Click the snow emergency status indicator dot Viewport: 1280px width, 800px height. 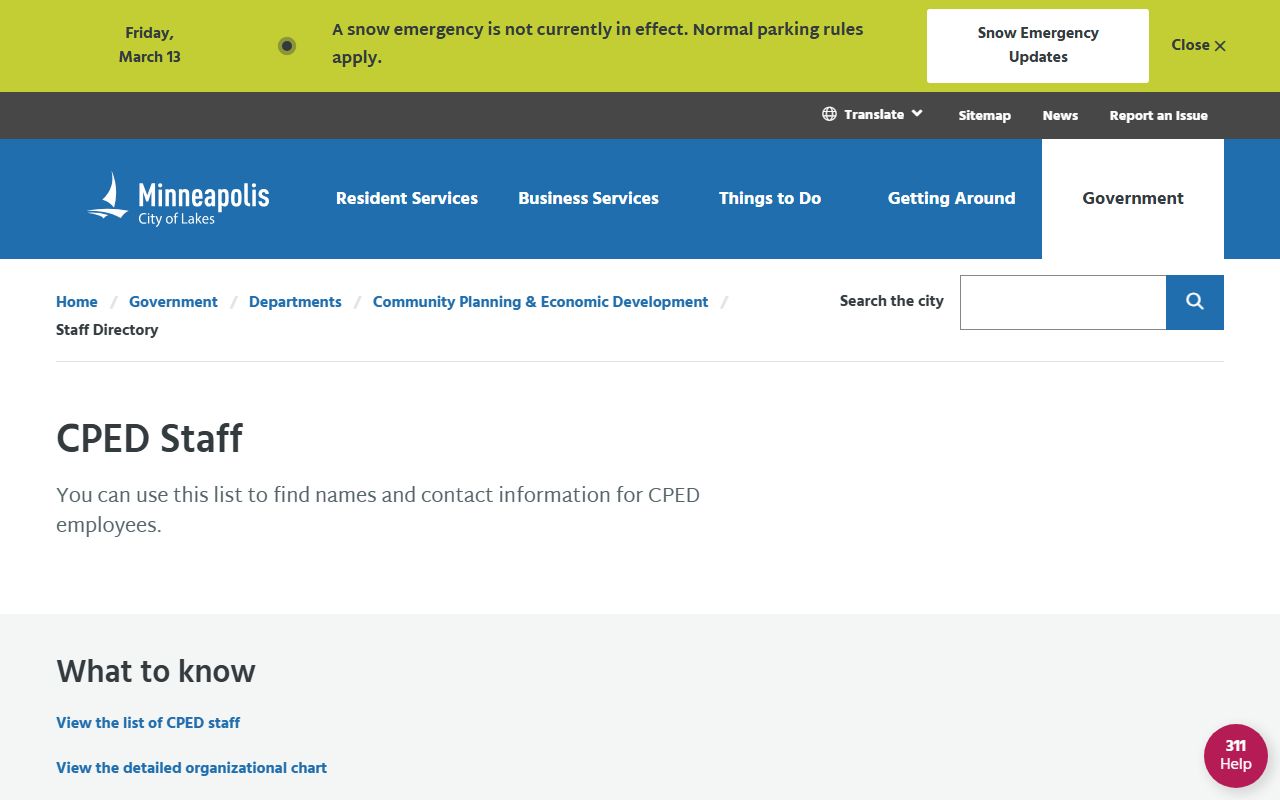[287, 46]
